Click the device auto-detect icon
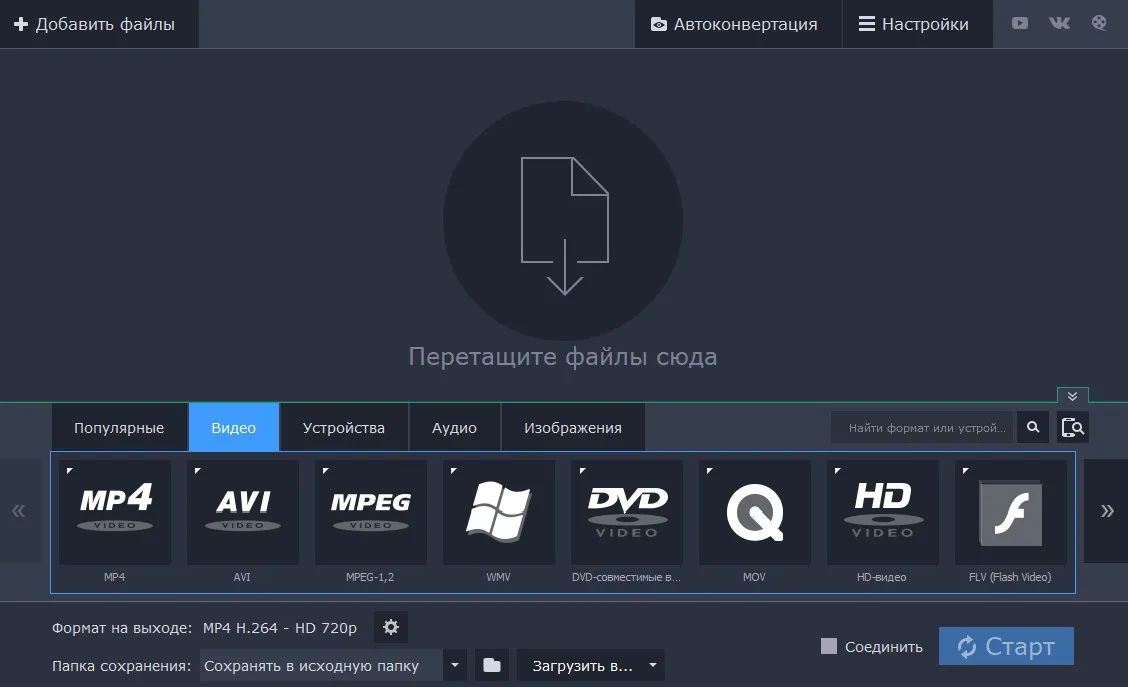This screenshot has height=687, width=1128. pos(1073,427)
